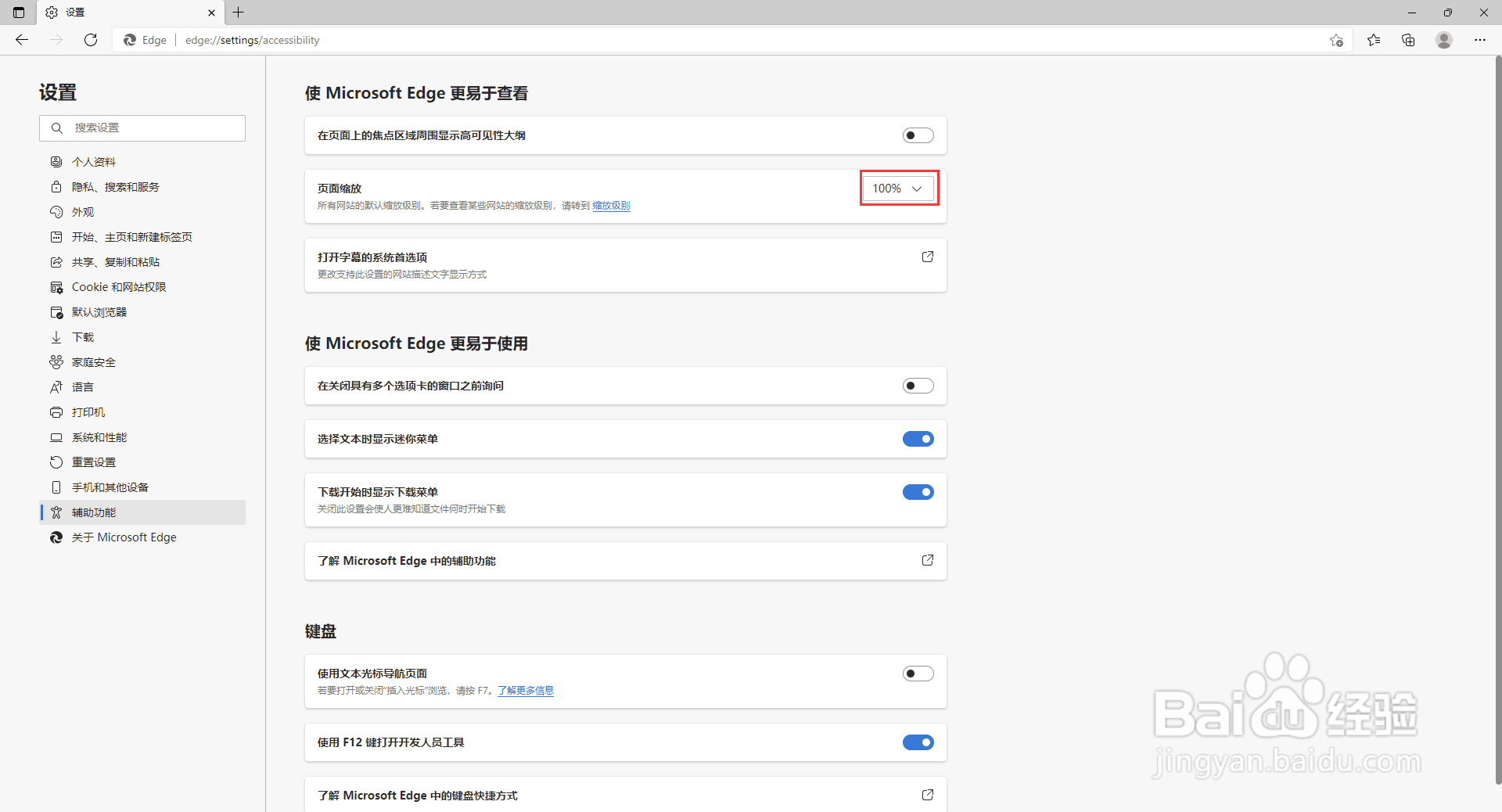
Task: Open 关于 Microsoft Edge page
Action: point(142,537)
